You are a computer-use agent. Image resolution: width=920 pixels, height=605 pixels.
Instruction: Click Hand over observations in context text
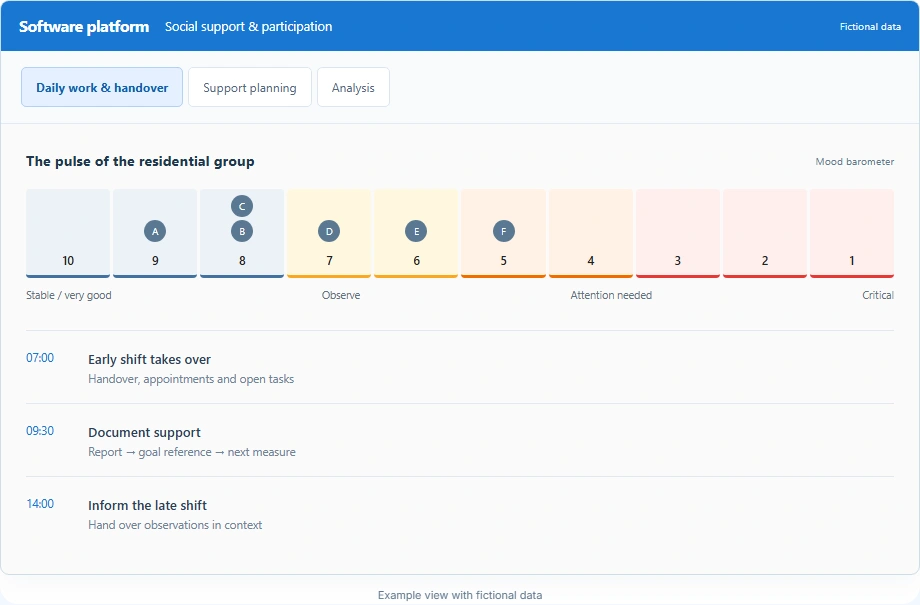point(175,525)
